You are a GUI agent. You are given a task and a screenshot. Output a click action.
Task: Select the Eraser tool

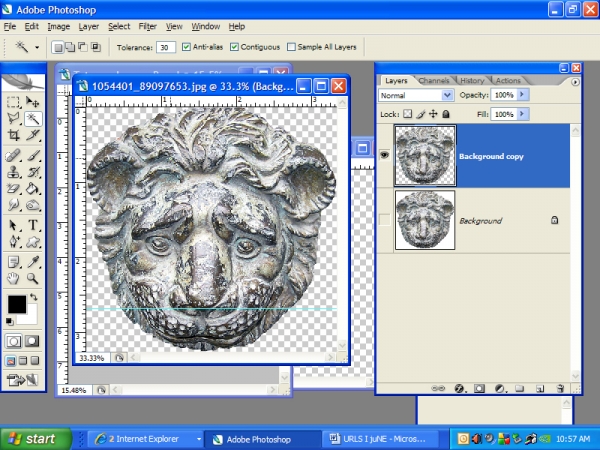[x=13, y=189]
